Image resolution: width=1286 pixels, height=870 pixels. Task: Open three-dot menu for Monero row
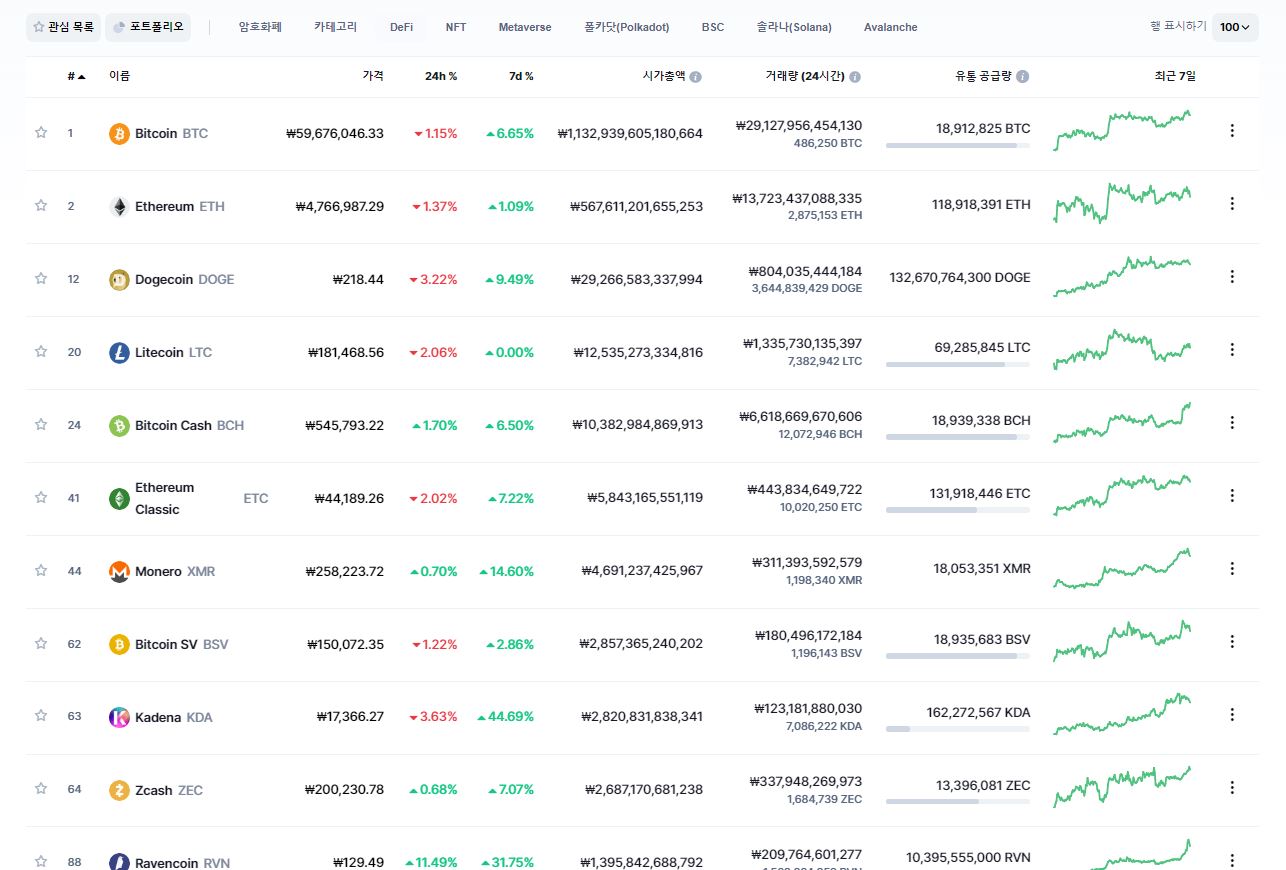click(x=1232, y=568)
